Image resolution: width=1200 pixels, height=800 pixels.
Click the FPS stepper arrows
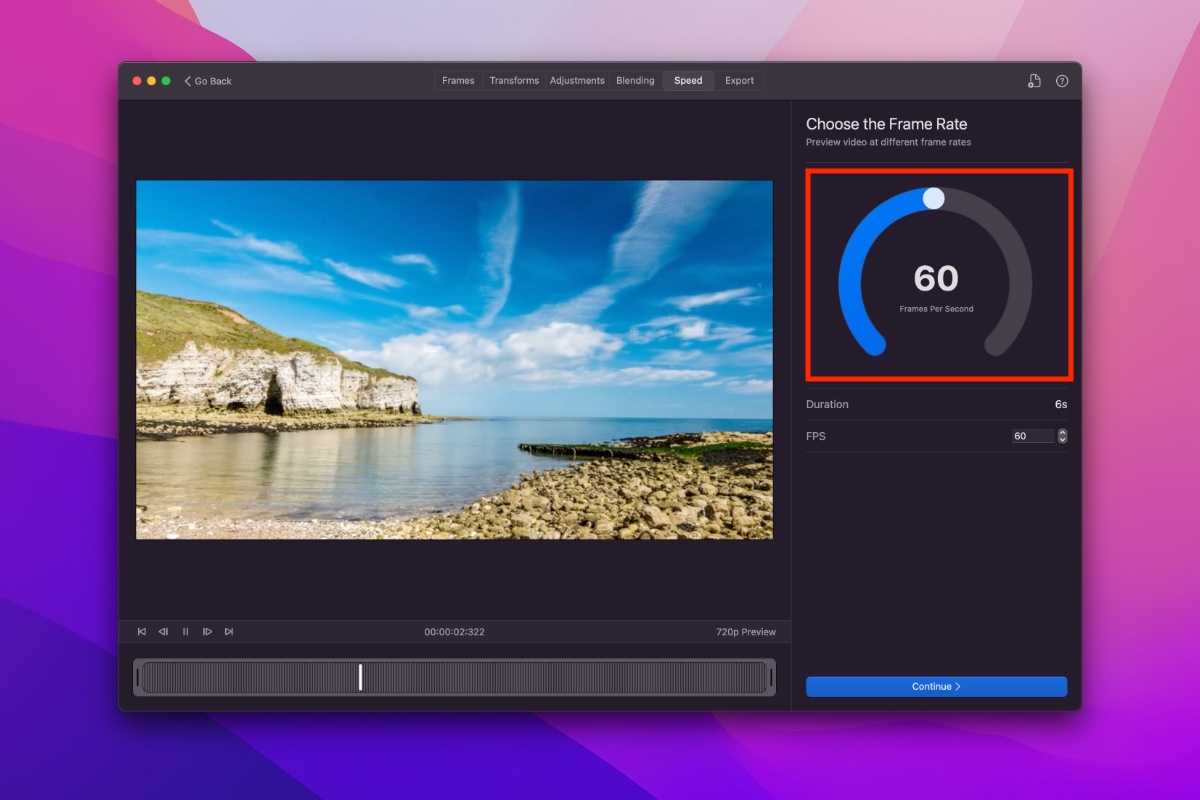1062,436
